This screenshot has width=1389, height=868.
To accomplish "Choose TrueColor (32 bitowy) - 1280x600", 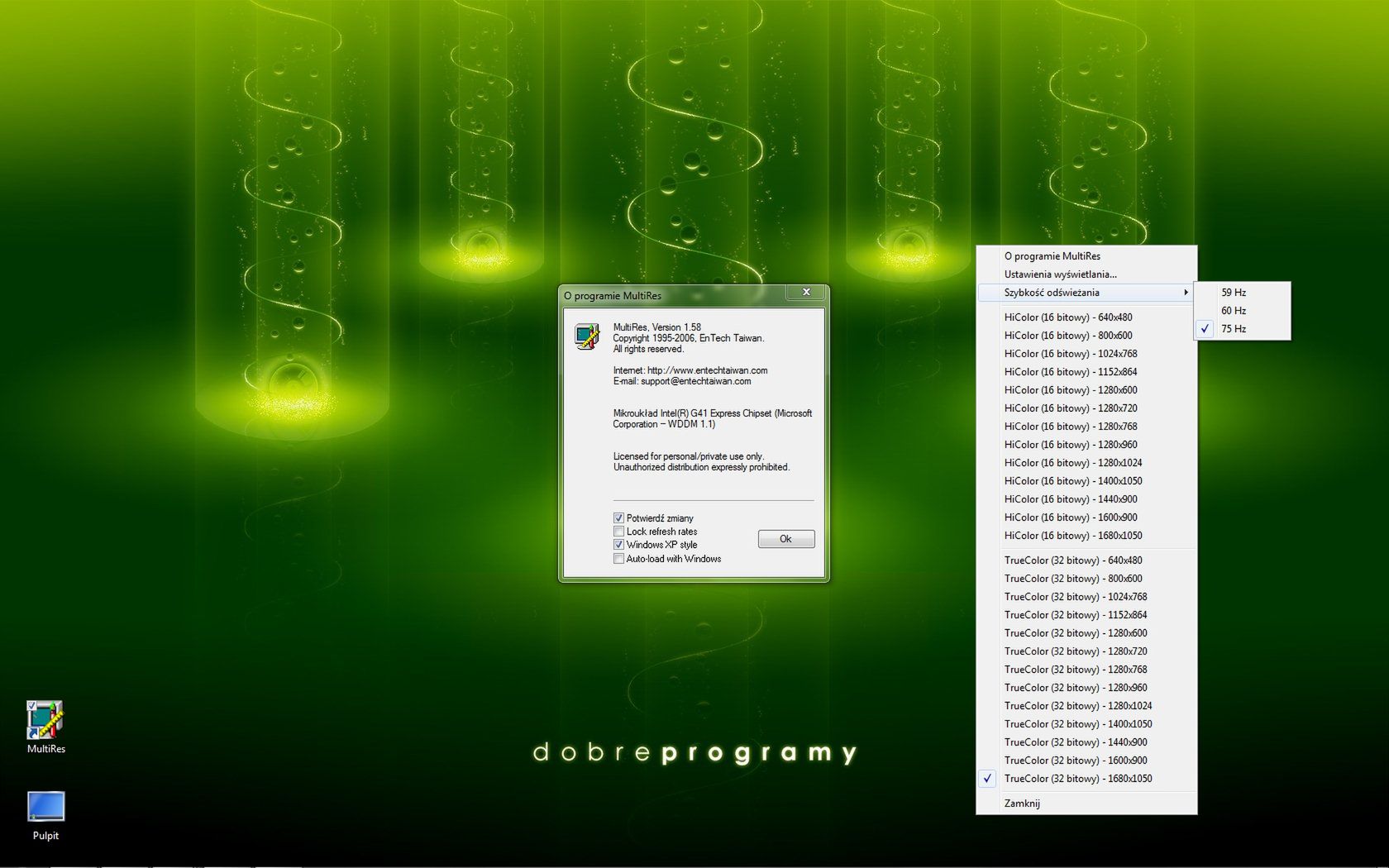I will point(1086,633).
